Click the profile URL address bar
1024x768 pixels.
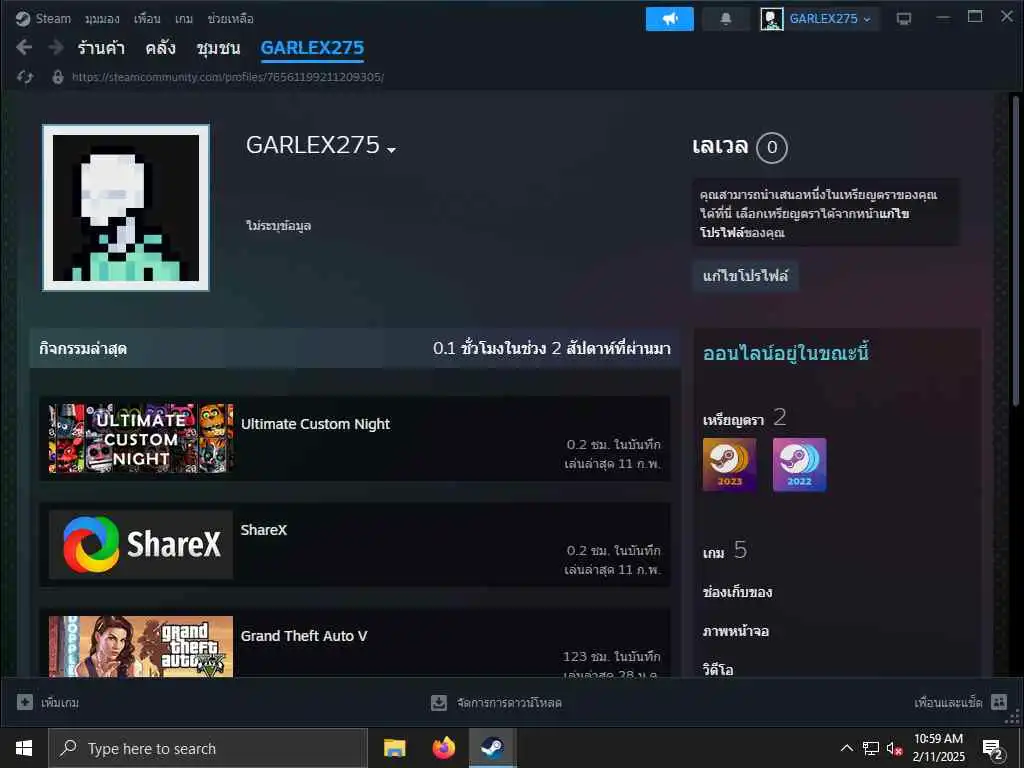[228, 77]
